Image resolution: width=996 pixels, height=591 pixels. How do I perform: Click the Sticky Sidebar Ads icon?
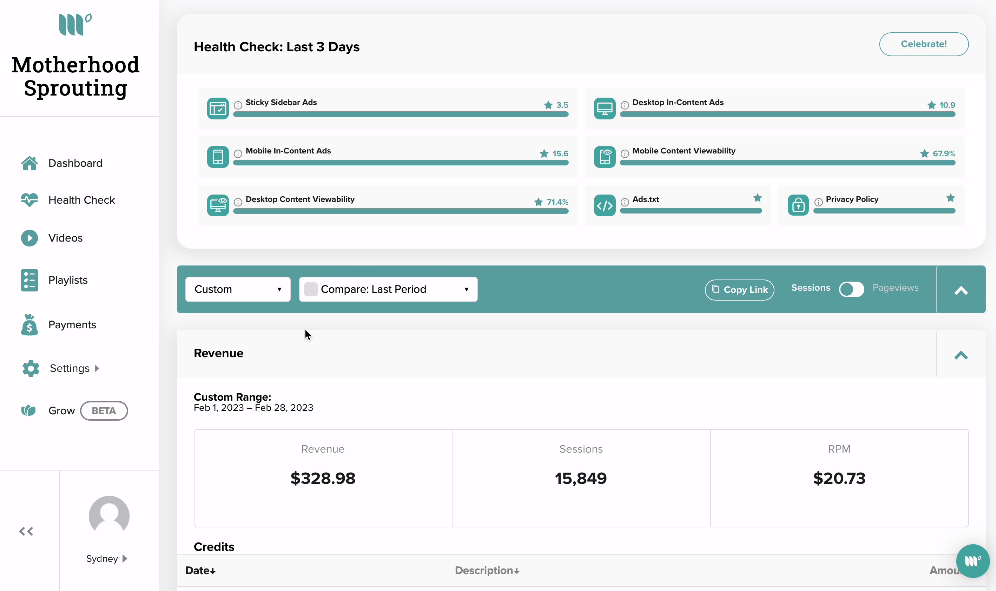(x=218, y=108)
